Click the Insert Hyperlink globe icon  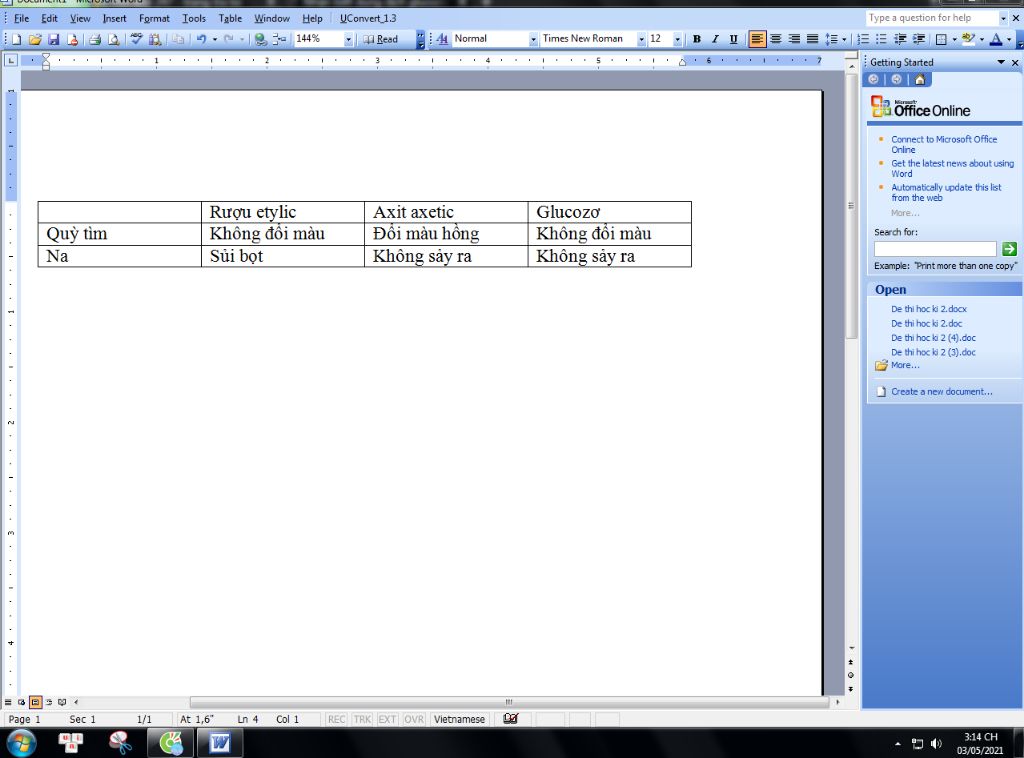click(261, 39)
